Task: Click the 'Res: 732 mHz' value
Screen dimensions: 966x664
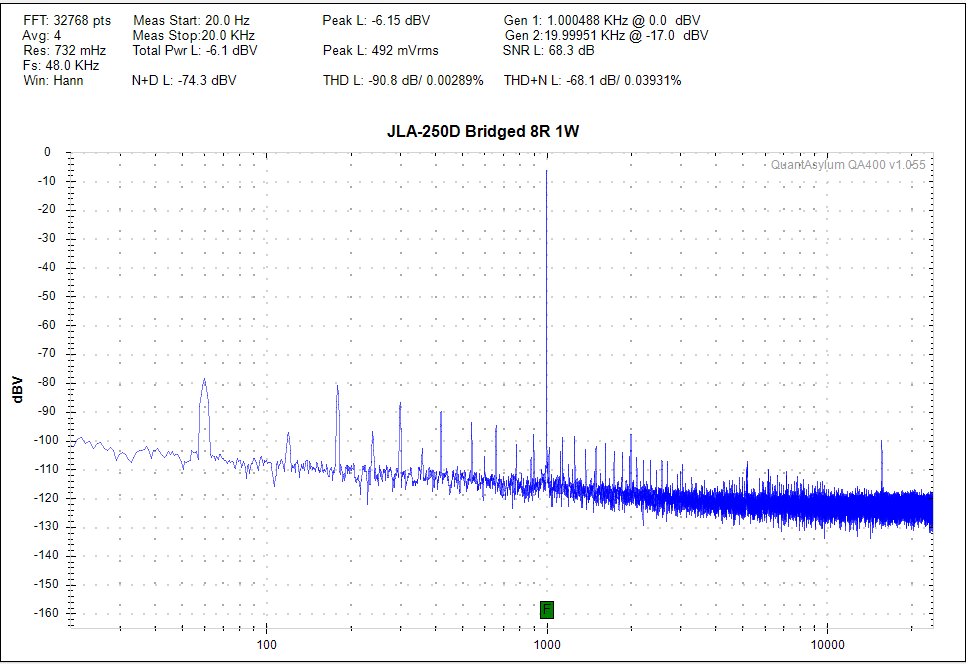Action: 65,51
